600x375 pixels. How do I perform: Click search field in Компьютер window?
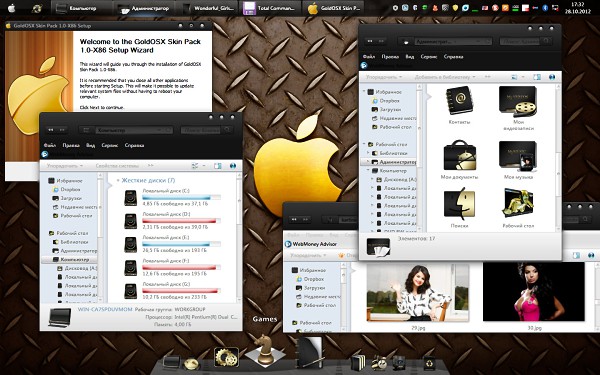point(202,130)
